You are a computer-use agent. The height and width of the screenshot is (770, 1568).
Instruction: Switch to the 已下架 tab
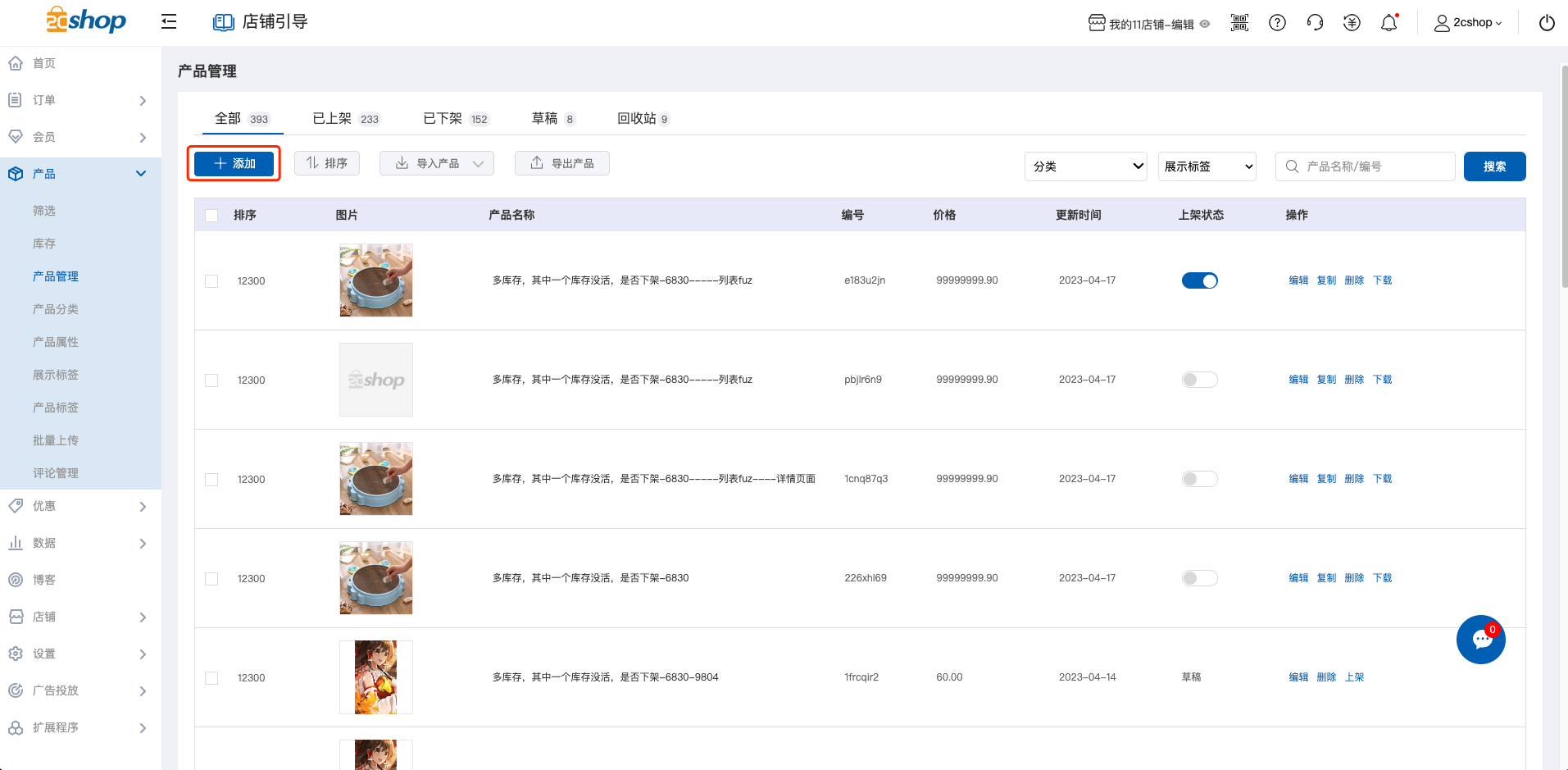point(456,119)
